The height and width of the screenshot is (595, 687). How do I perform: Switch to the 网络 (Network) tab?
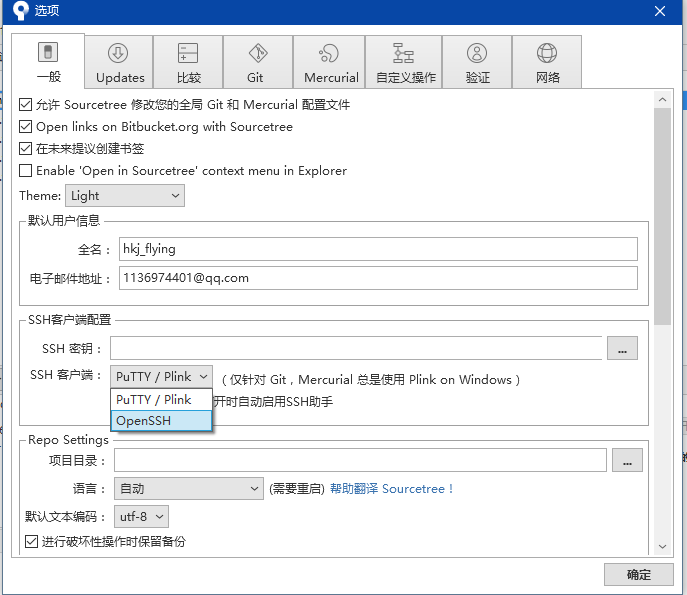pos(547,62)
